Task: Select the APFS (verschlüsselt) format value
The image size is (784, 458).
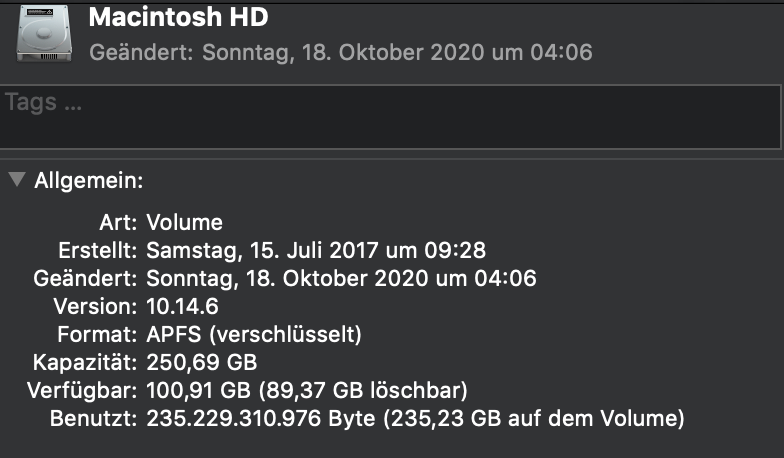Action: pos(254,333)
